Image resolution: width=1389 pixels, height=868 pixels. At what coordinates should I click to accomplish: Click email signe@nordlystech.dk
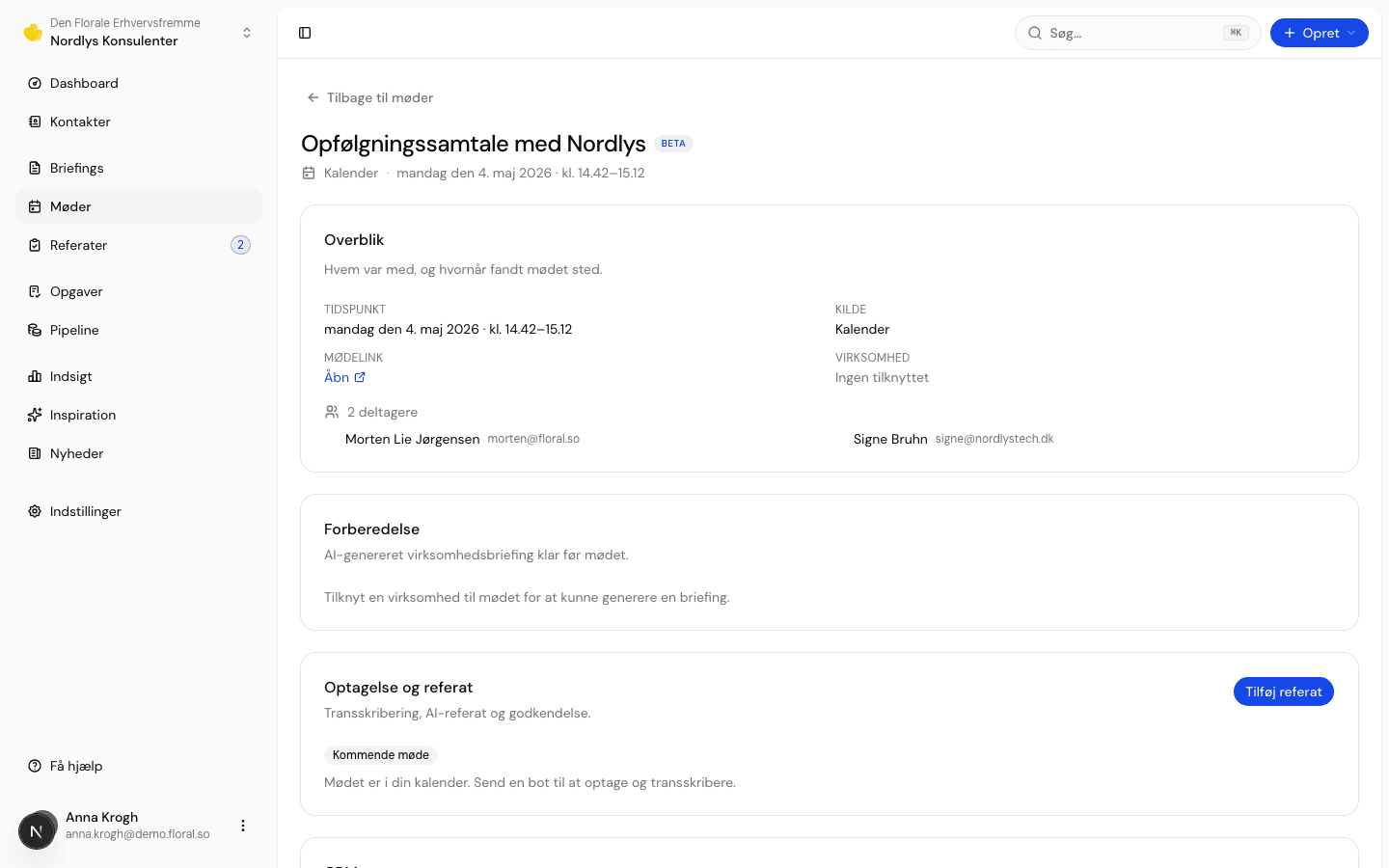[x=994, y=439]
